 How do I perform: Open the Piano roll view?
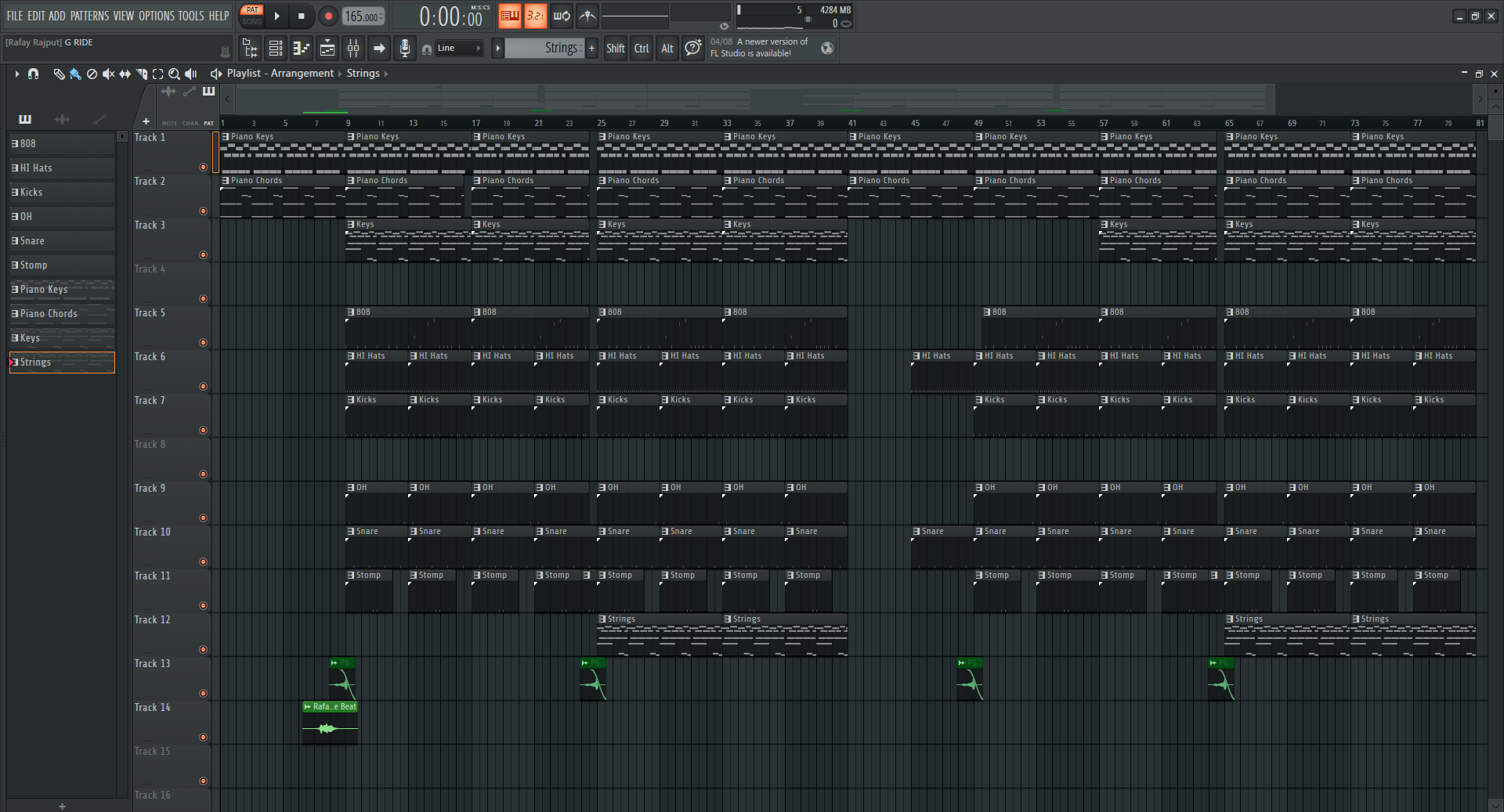tap(302, 49)
